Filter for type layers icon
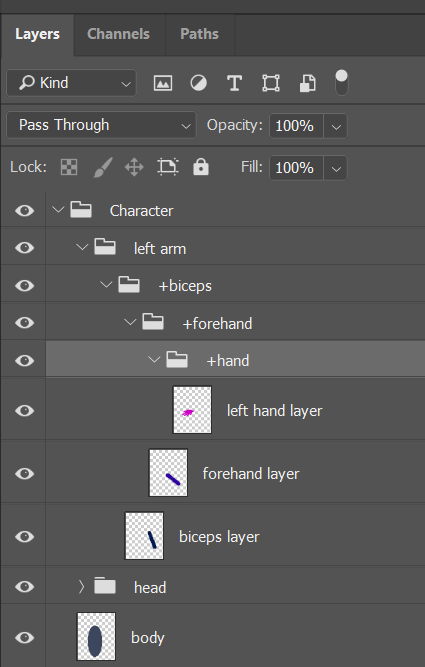The width and height of the screenshot is (425, 667). 234,83
